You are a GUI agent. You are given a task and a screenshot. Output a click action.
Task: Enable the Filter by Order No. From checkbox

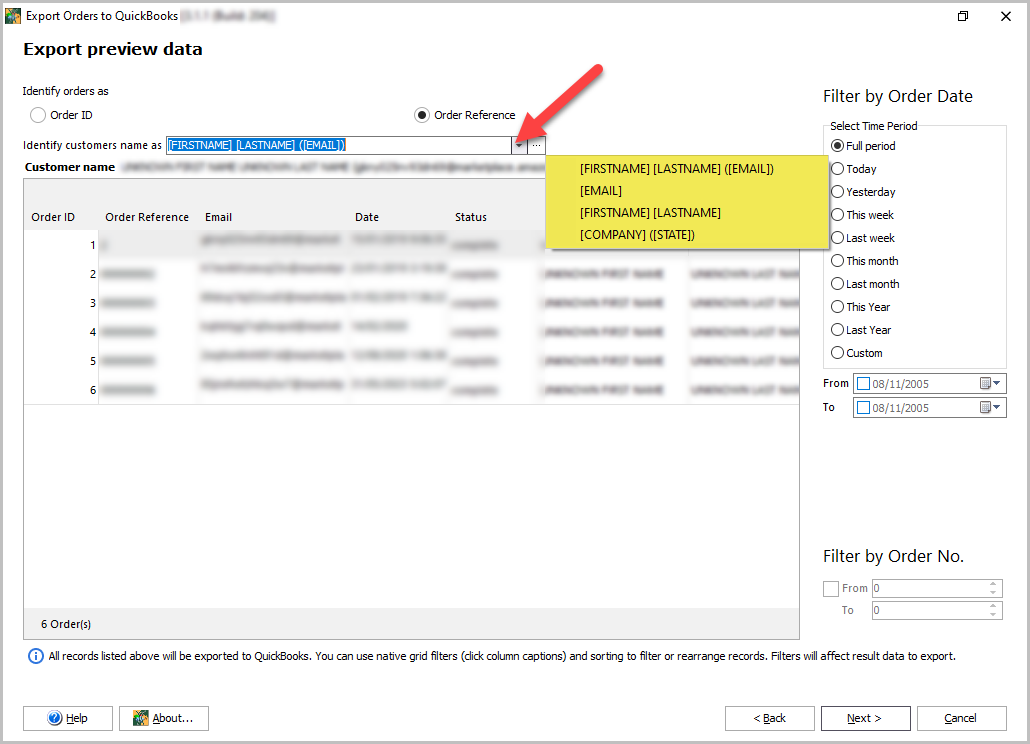point(831,588)
